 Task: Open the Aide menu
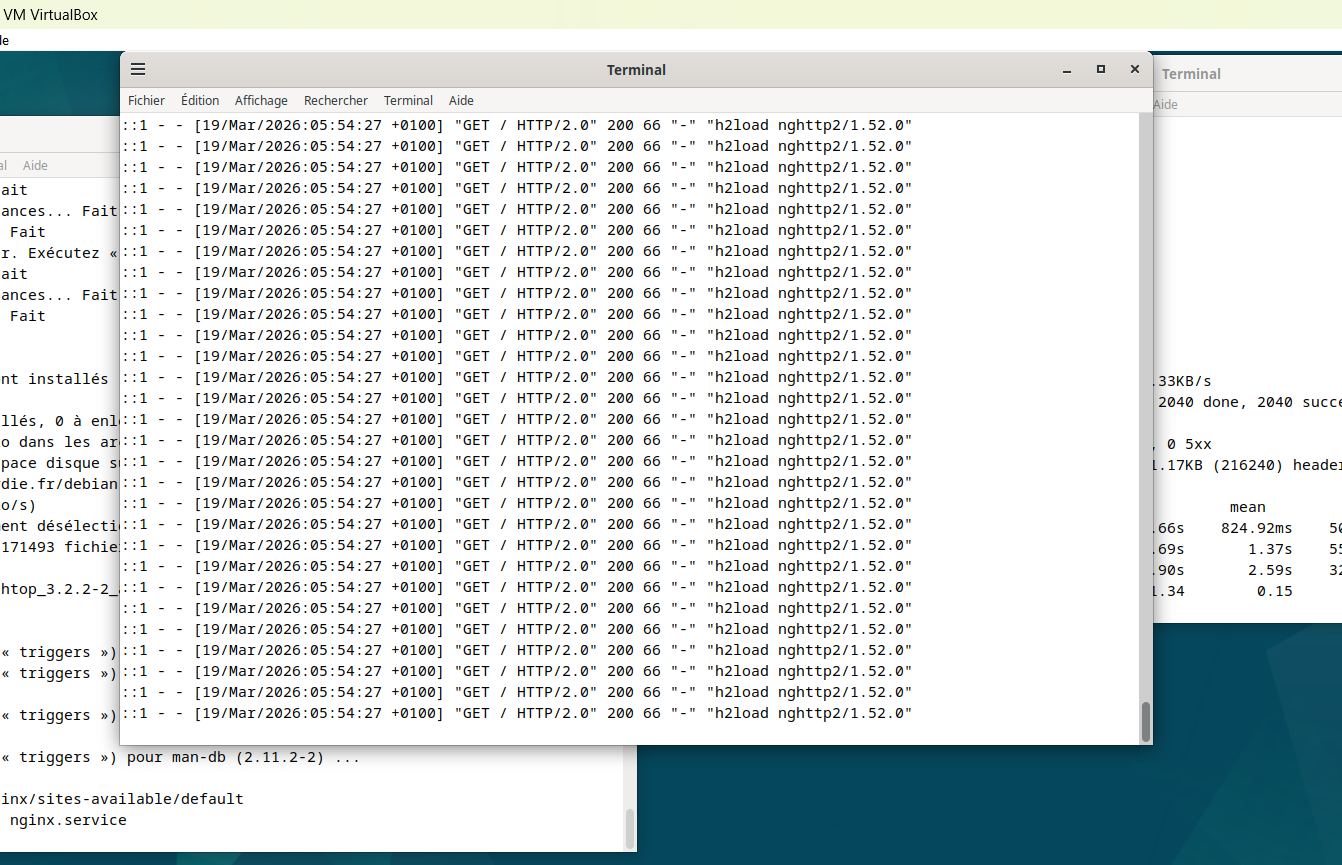[x=461, y=100]
